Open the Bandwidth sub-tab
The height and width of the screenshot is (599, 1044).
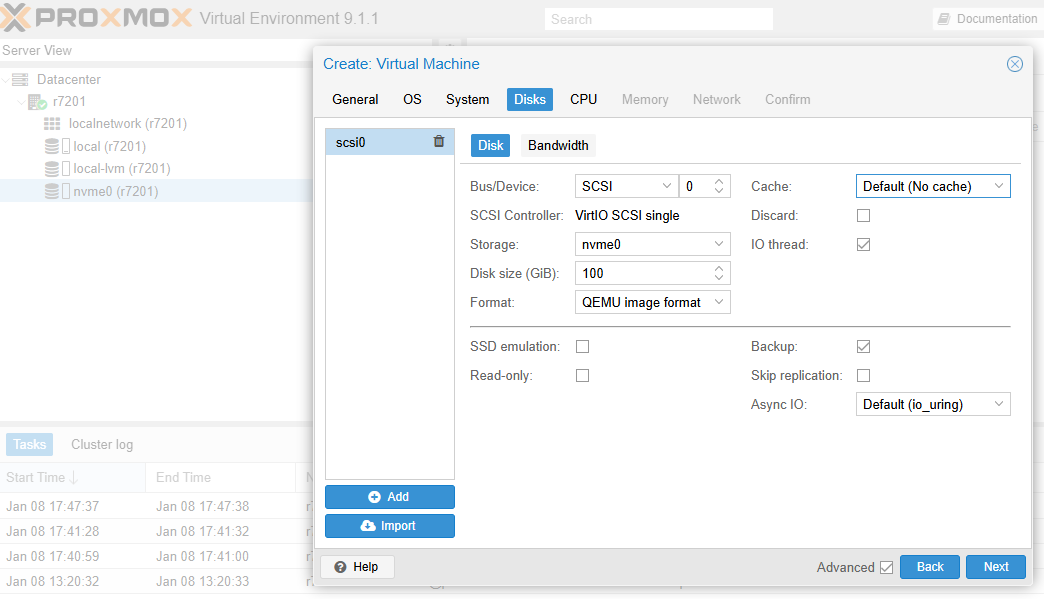coord(558,145)
